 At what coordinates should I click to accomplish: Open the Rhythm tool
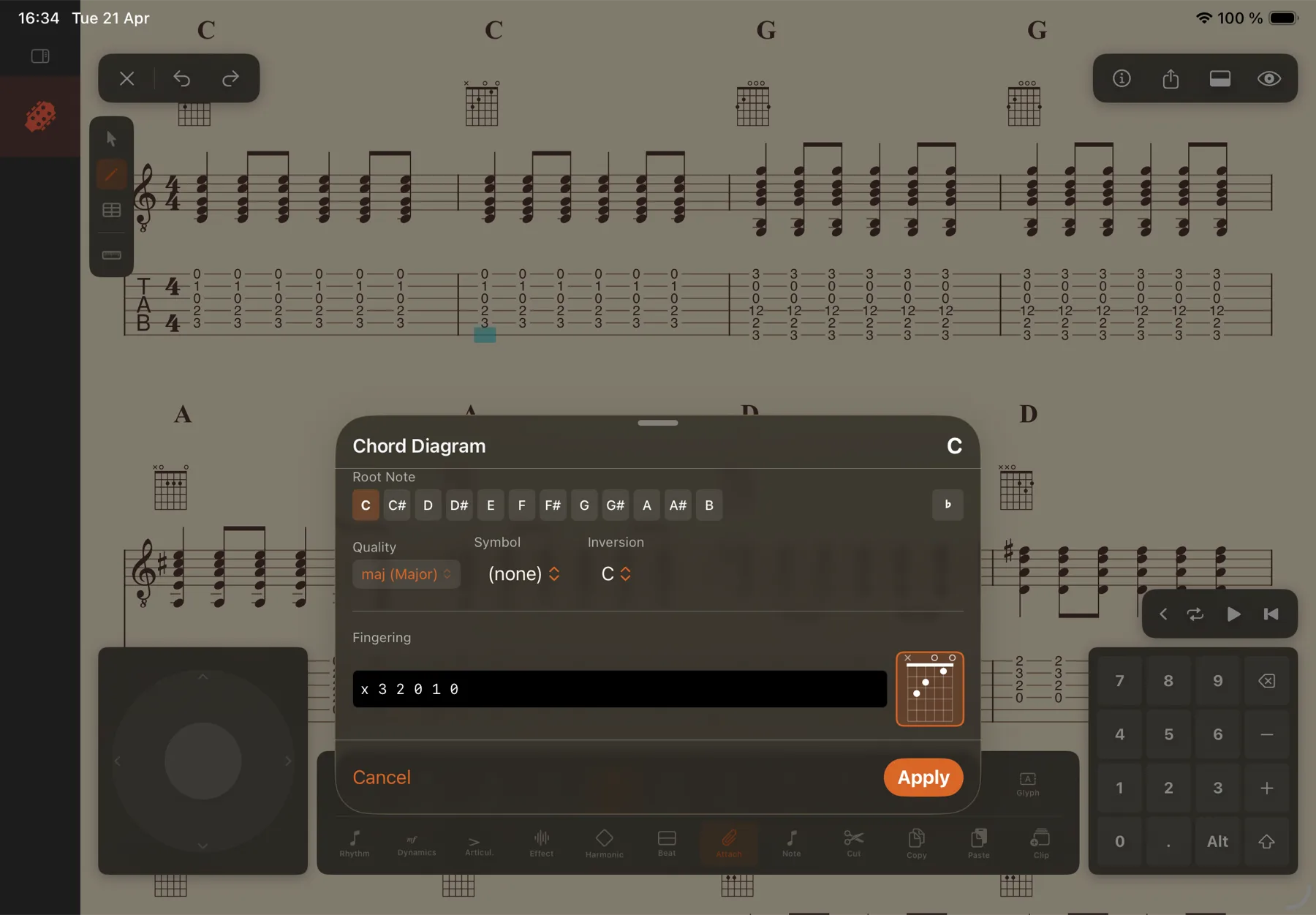[x=355, y=843]
